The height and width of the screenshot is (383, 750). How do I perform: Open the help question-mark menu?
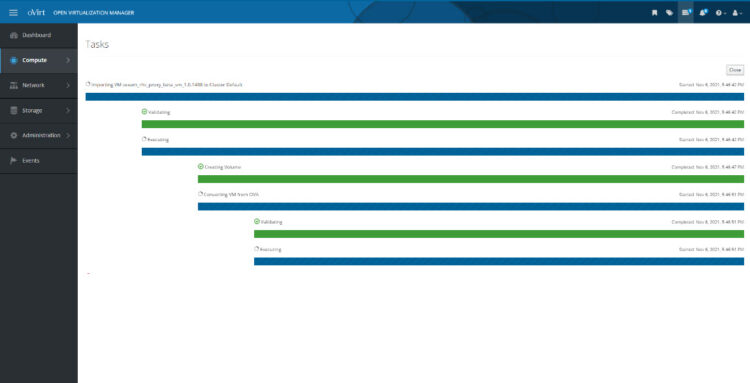[x=720, y=13]
